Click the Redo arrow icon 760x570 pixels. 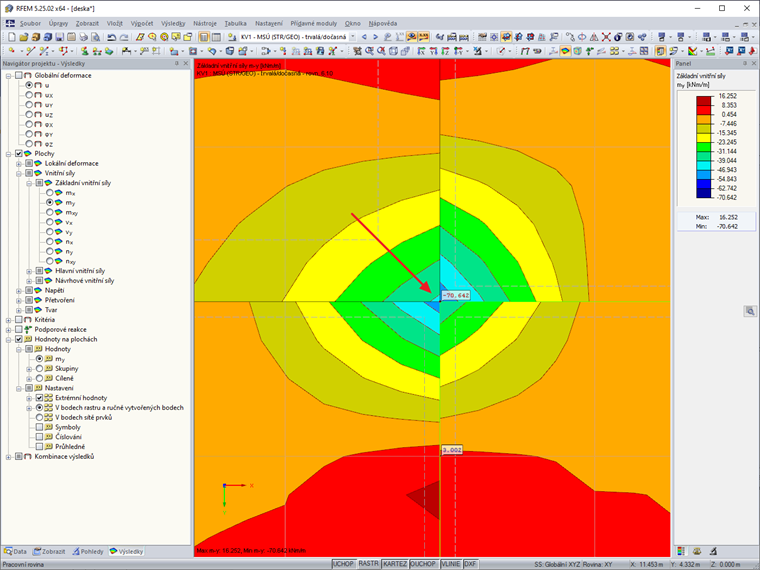click(x=124, y=37)
